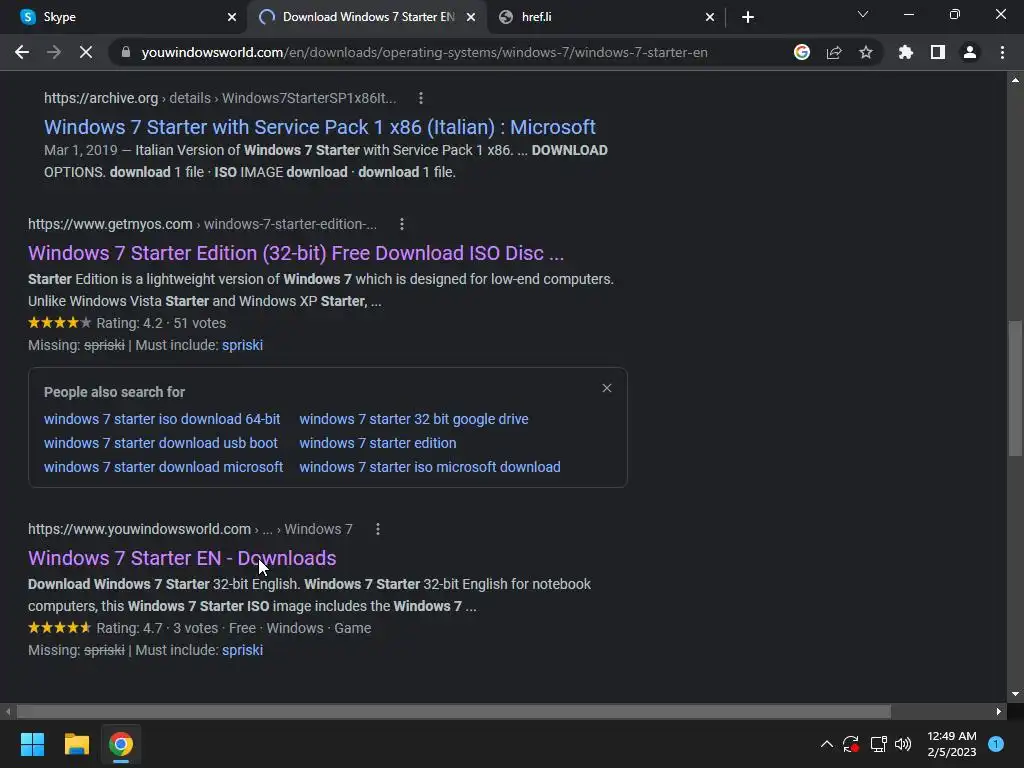Image resolution: width=1024 pixels, height=768 pixels.
Task: Open Windows 7 Starter Italian archive link
Action: [x=319, y=127]
